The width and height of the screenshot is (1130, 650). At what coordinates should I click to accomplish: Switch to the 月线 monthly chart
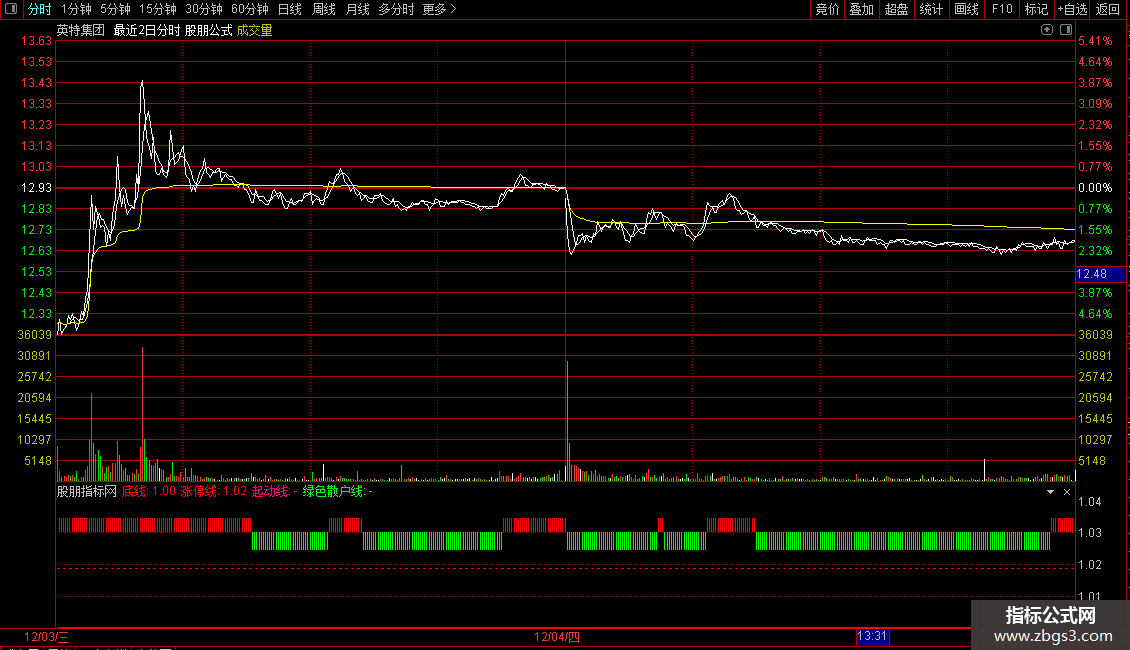(357, 9)
